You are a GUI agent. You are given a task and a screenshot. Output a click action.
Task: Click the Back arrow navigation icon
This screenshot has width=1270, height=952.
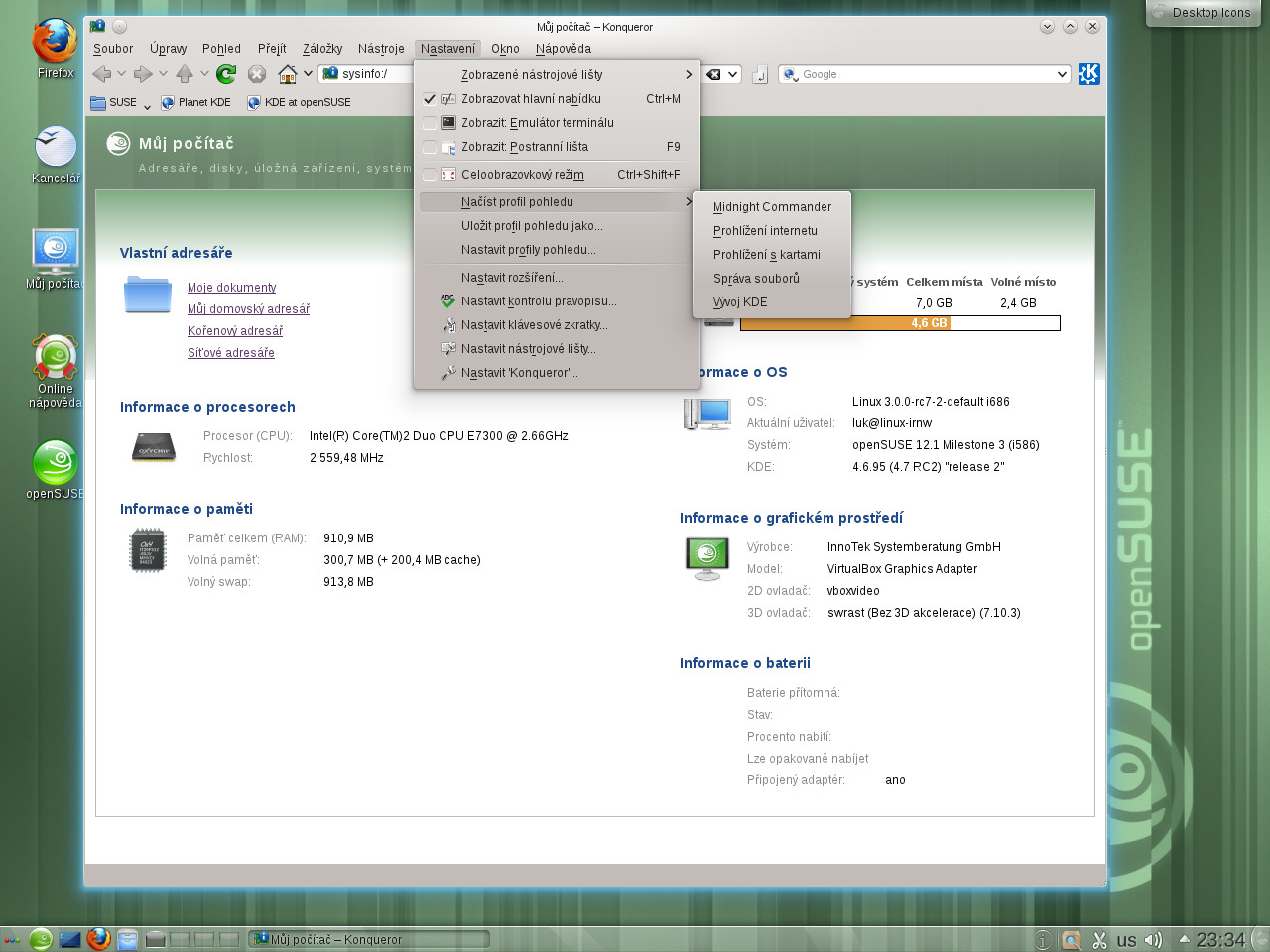click(x=101, y=74)
